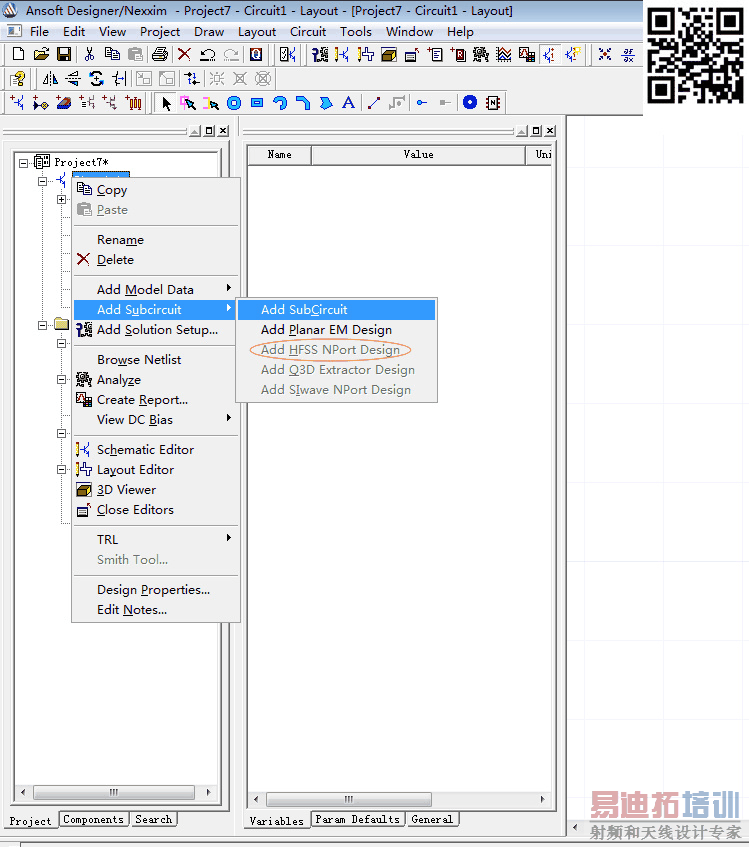749x847 pixels.
Task: Open the Layout menu
Action: tap(257, 32)
